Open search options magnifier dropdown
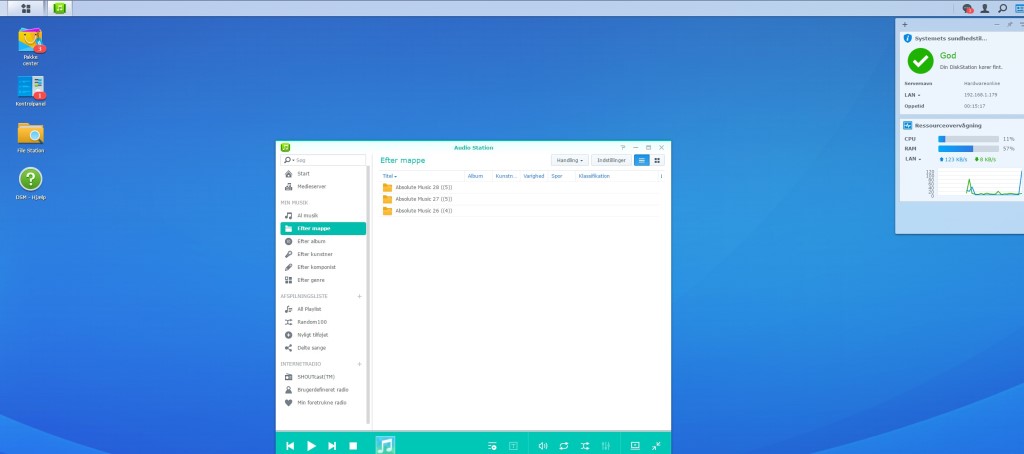Screen dimensions: 1024x454 pyautogui.click(x=287, y=160)
